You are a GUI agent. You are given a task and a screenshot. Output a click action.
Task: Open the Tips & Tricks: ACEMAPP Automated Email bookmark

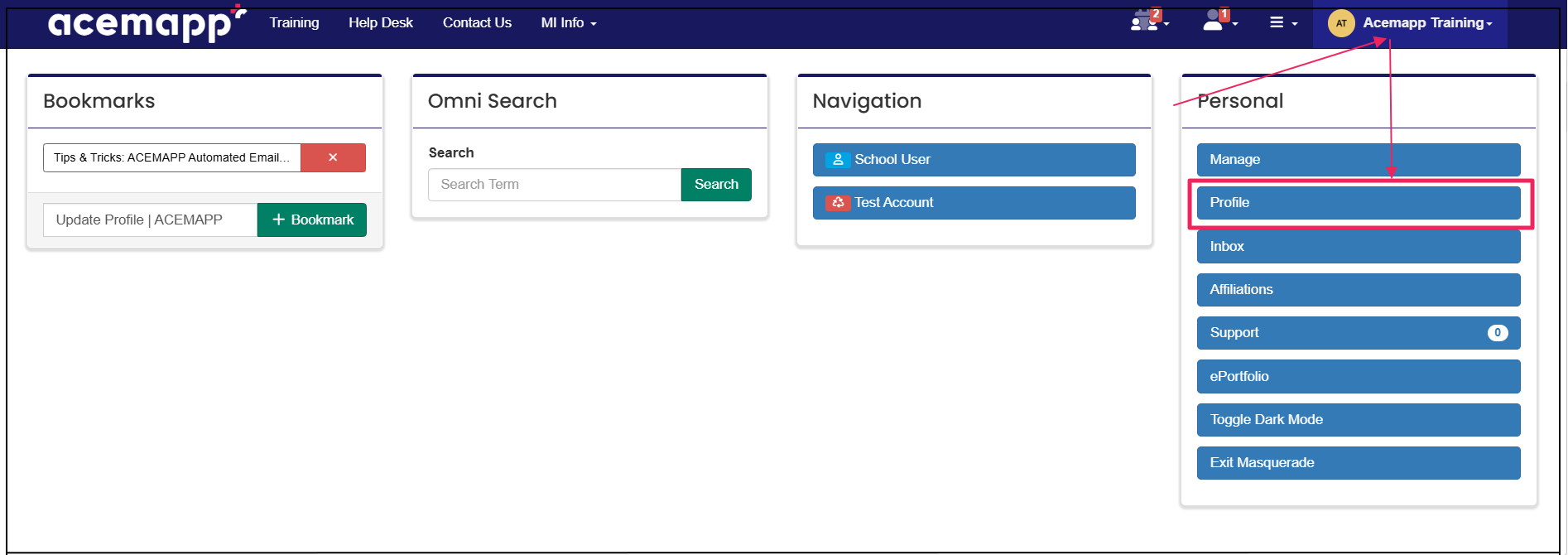point(172,157)
